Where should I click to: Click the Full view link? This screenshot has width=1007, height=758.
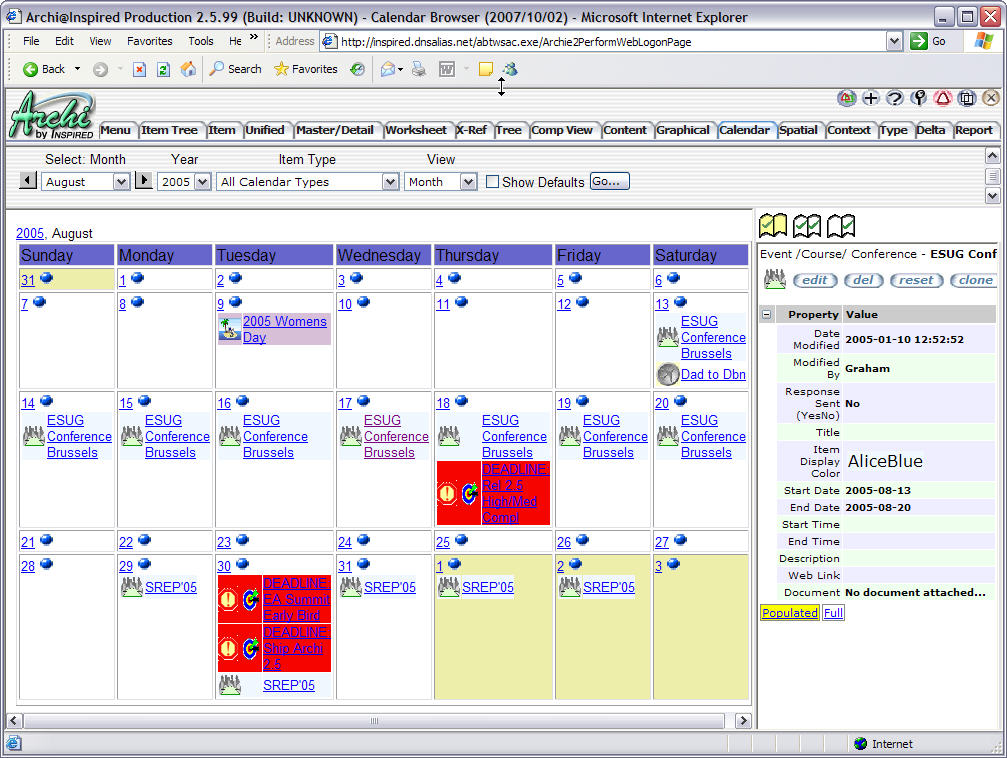click(833, 613)
